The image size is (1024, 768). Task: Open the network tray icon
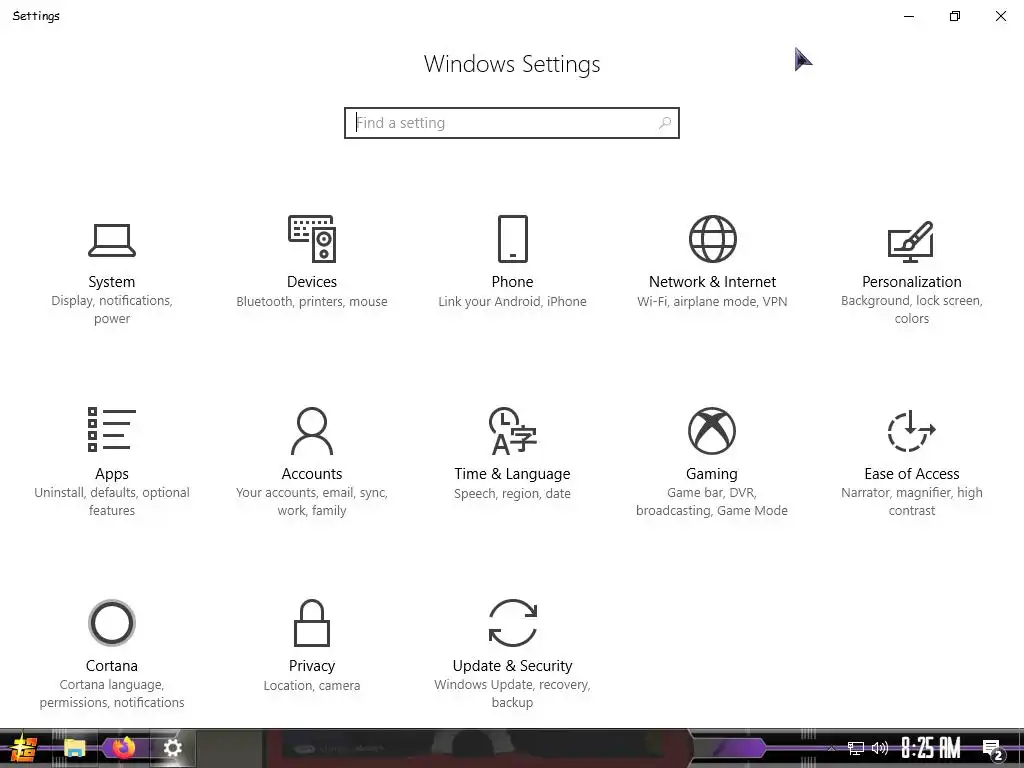[856, 748]
